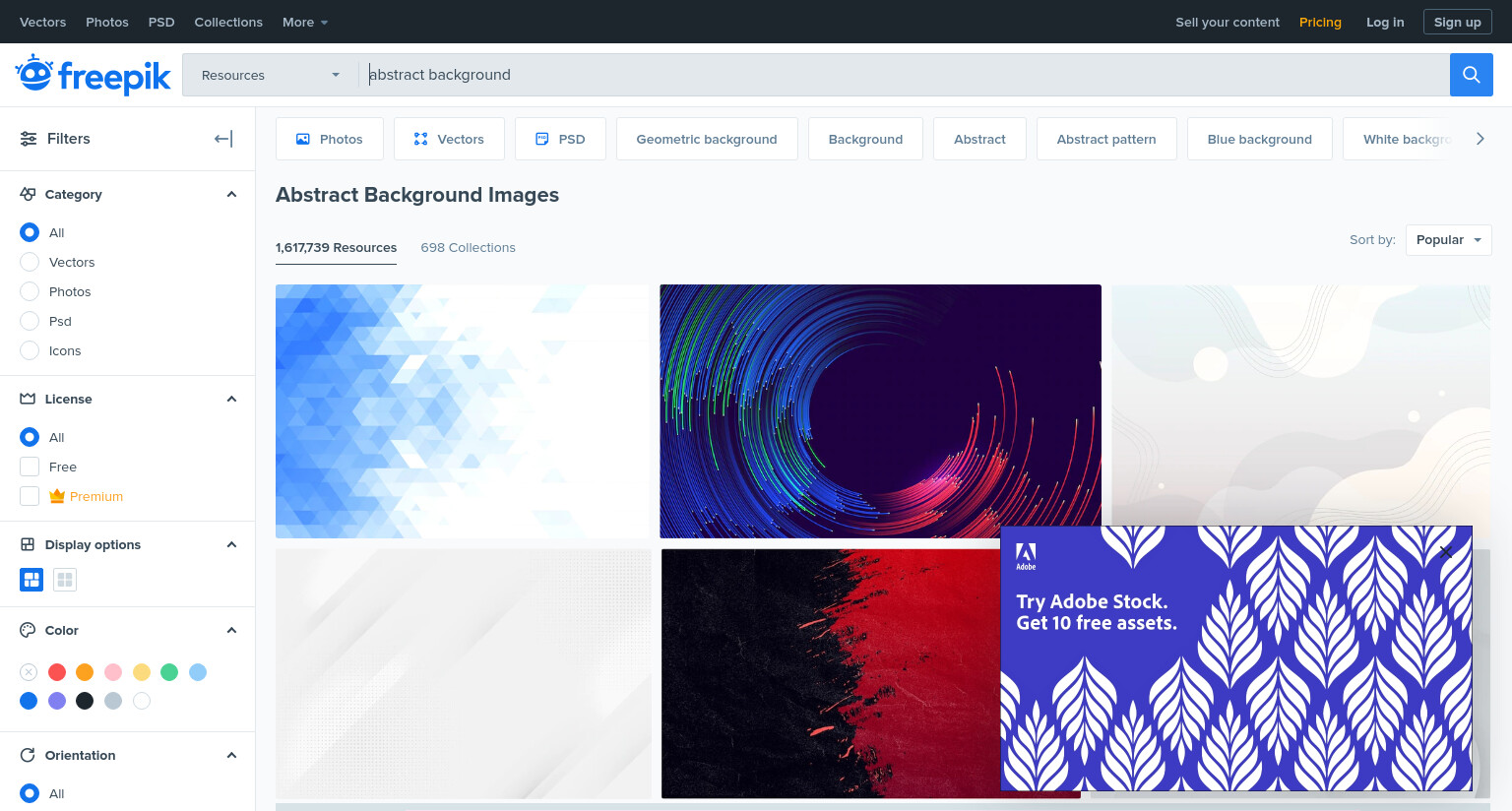Open the Sort by Popular dropdown

point(1448,240)
